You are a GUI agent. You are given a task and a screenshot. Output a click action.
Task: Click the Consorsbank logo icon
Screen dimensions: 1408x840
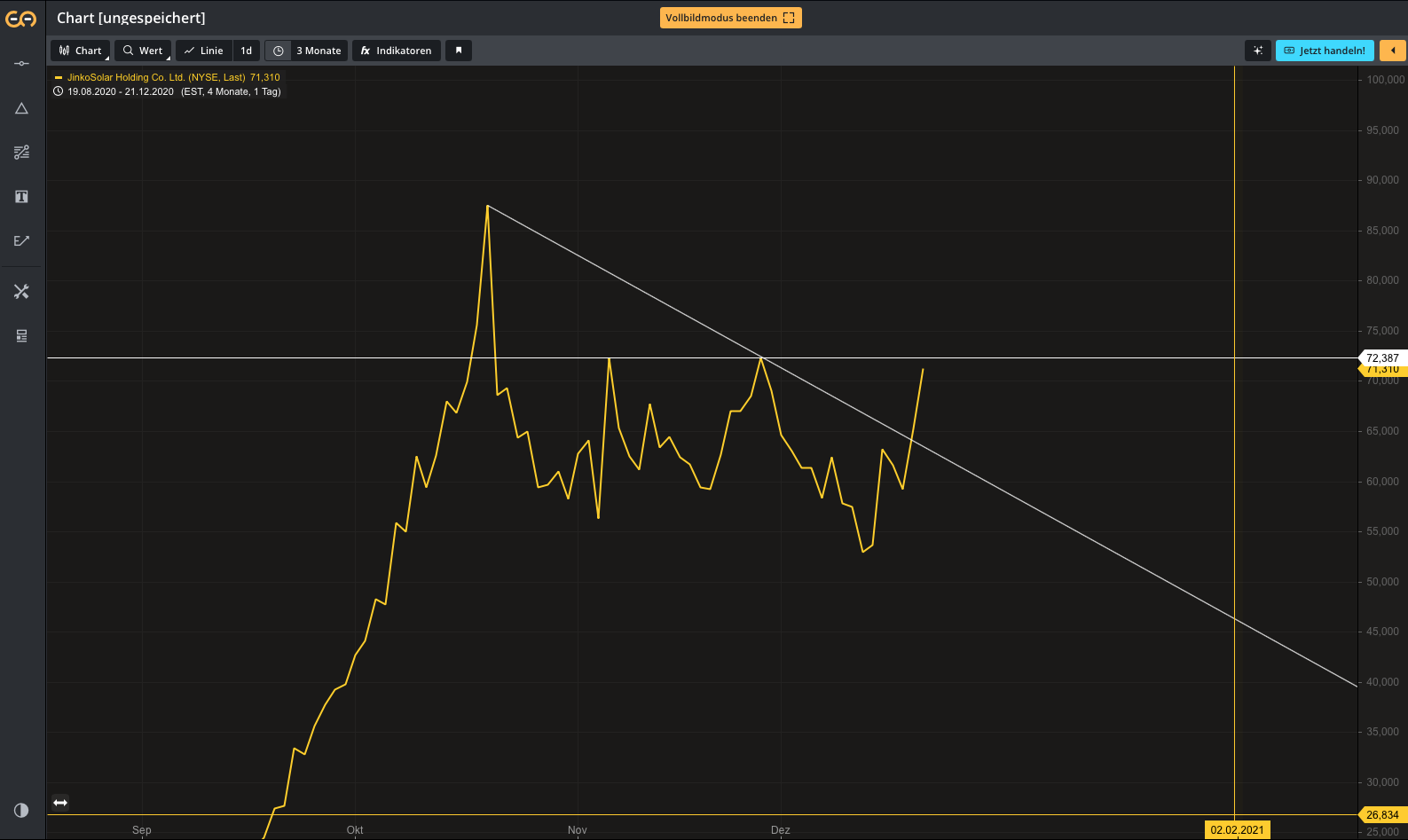[x=21, y=19]
